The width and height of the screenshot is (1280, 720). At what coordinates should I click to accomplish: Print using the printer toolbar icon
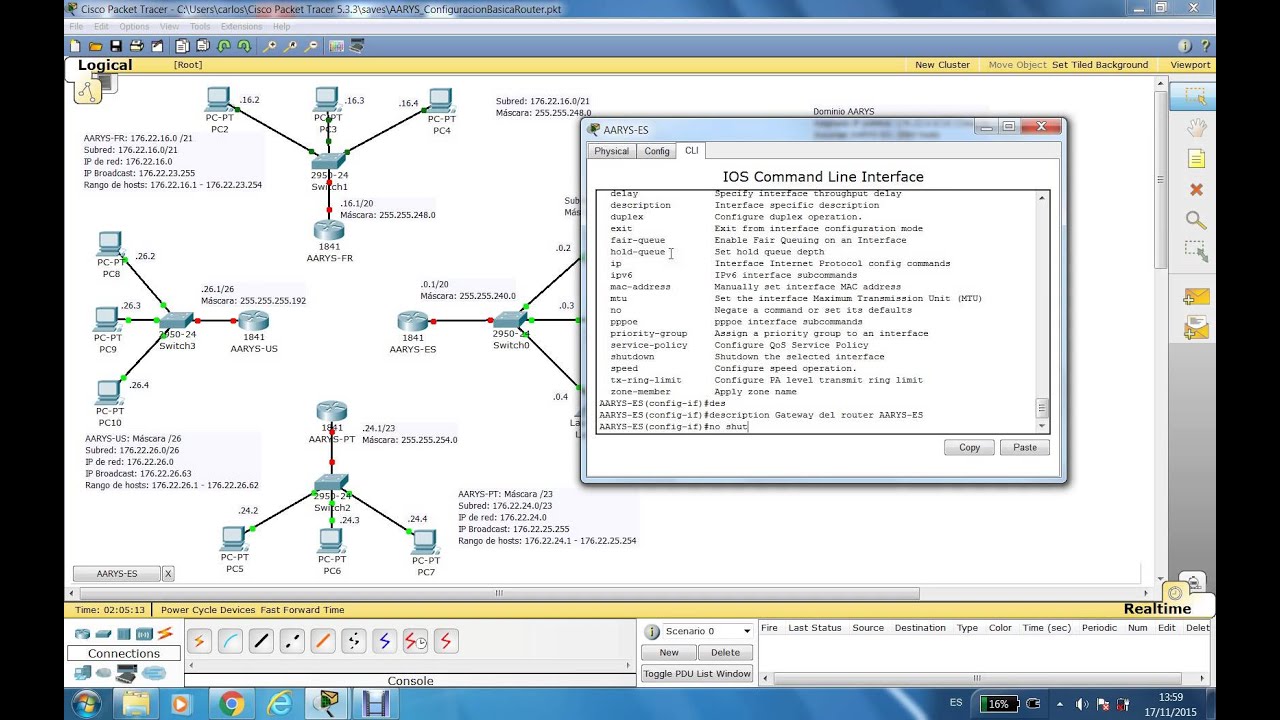click(137, 46)
